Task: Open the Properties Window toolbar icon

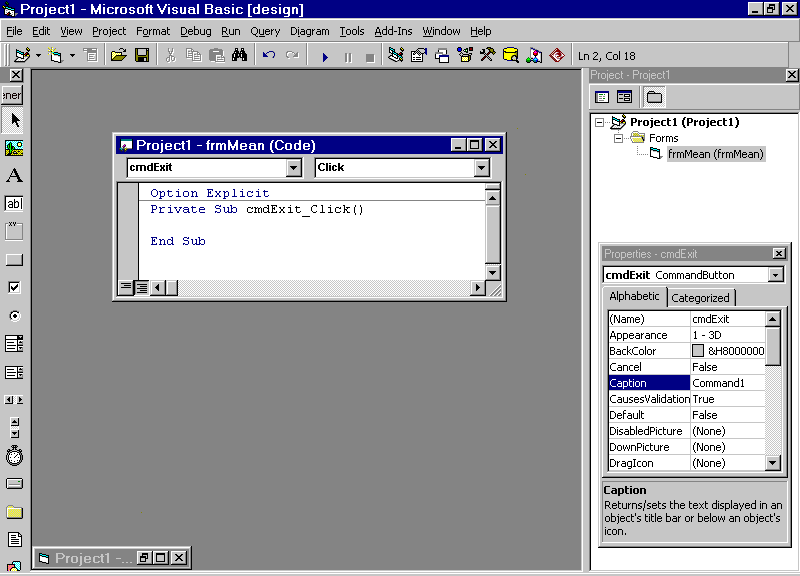Action: tap(419, 55)
